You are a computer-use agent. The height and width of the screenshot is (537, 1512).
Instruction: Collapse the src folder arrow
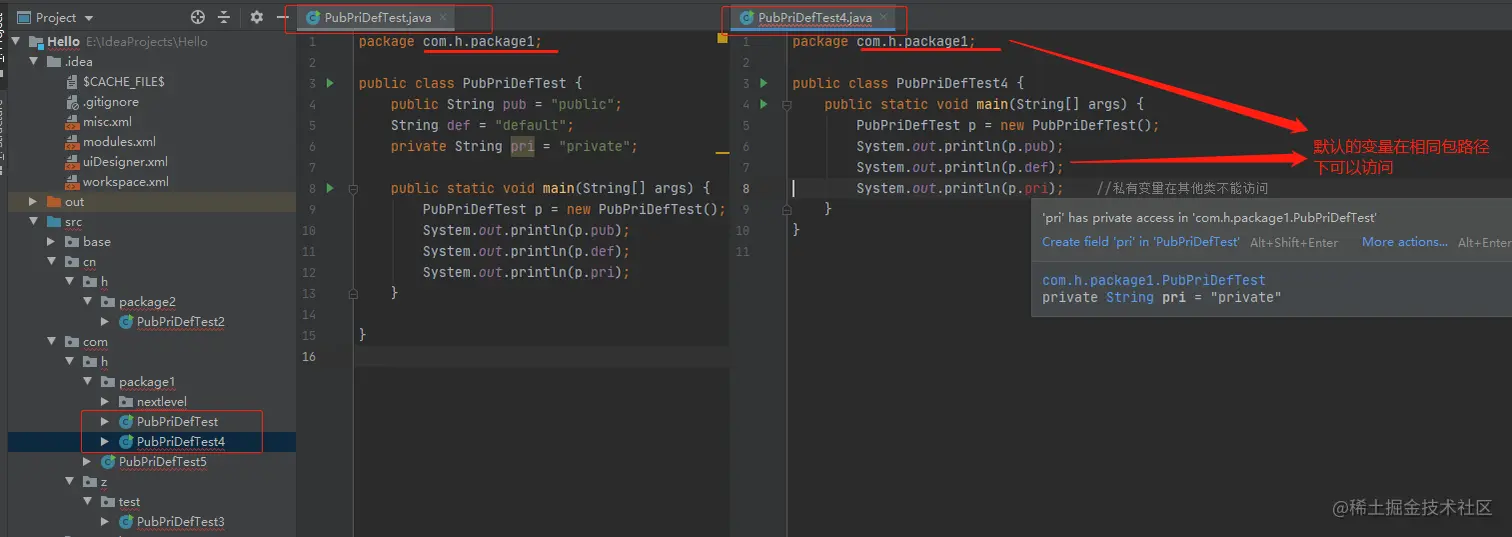[34, 222]
